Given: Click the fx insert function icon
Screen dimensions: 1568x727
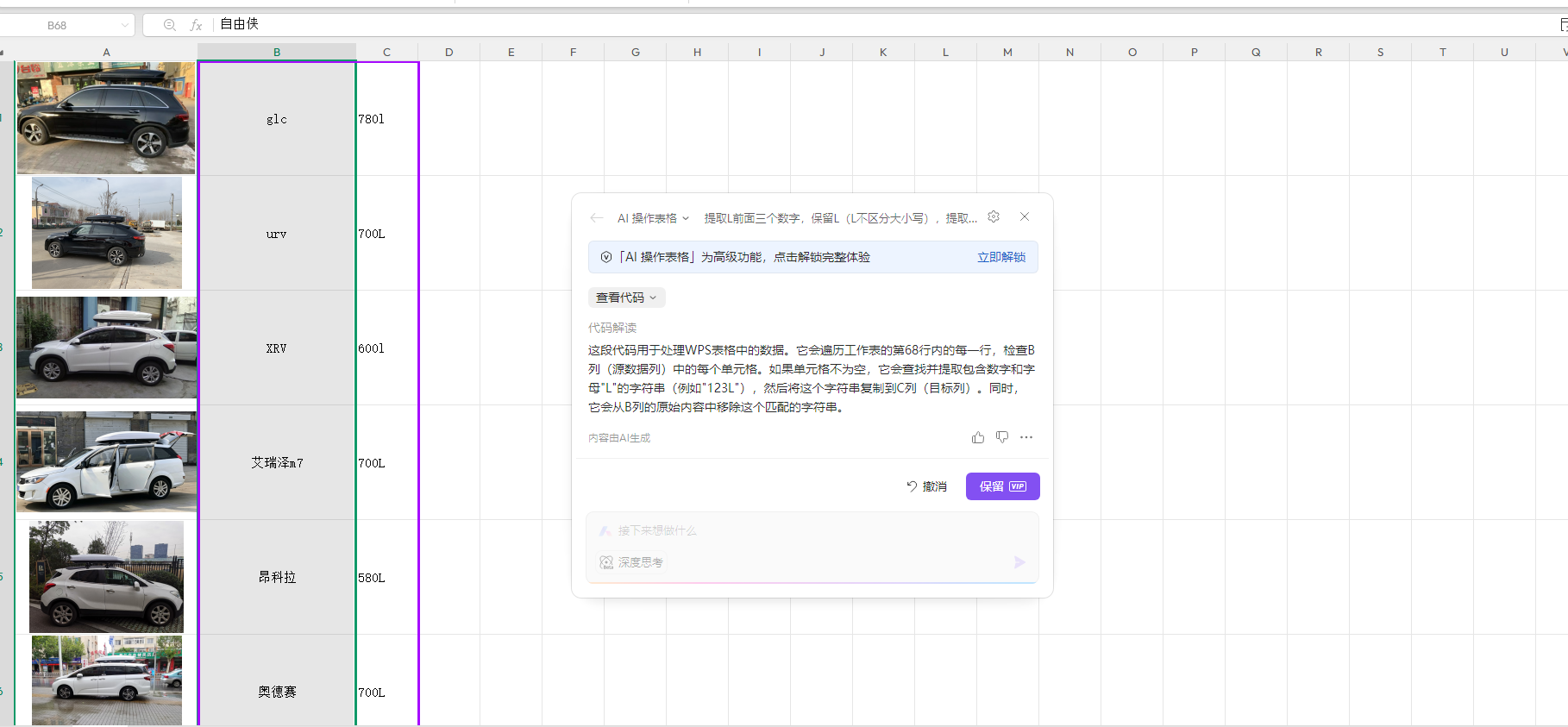Looking at the screenshot, I should click(x=196, y=25).
